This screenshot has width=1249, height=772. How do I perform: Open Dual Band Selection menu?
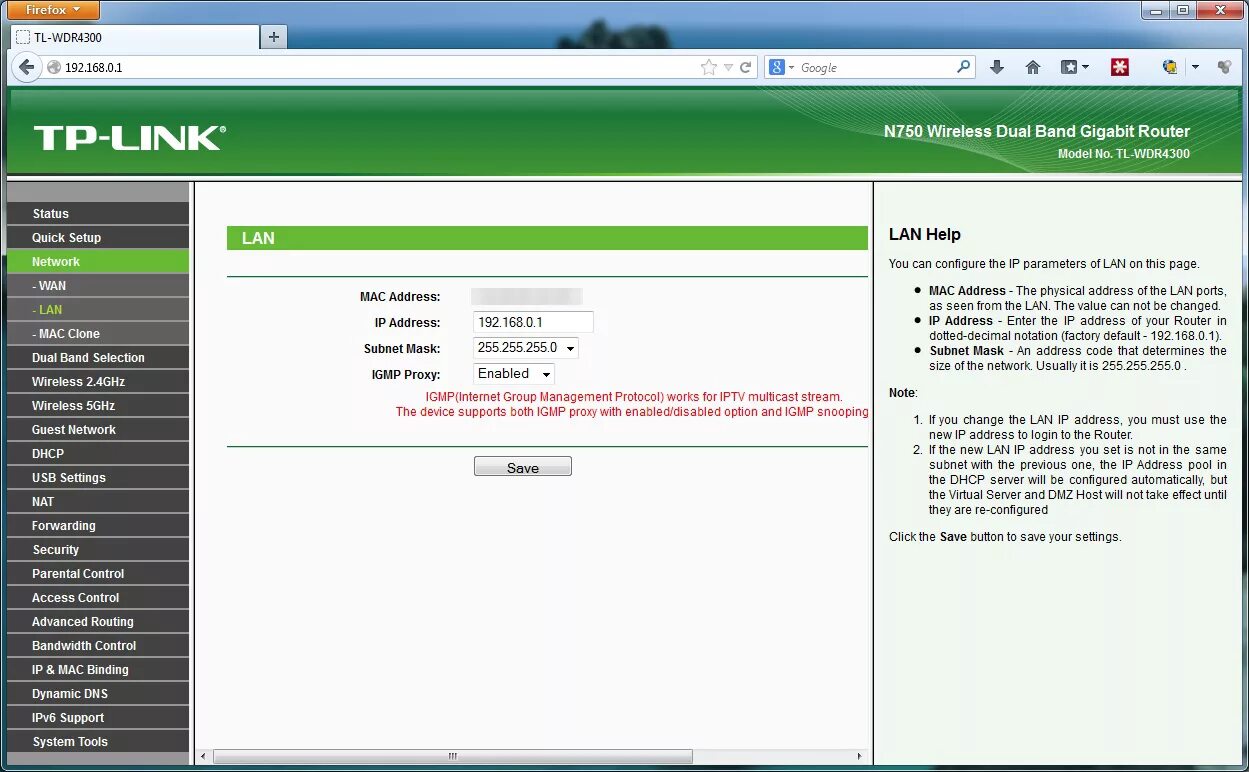click(x=97, y=358)
